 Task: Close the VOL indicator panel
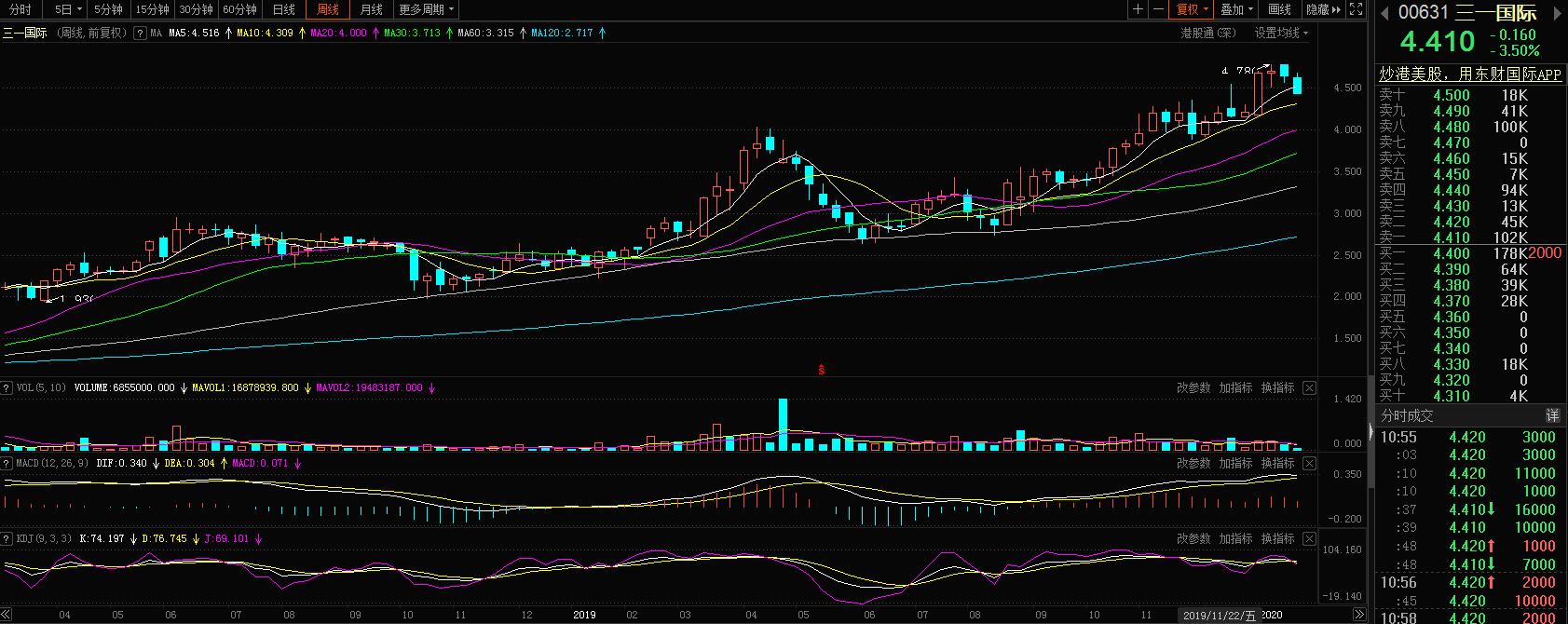click(x=1309, y=387)
